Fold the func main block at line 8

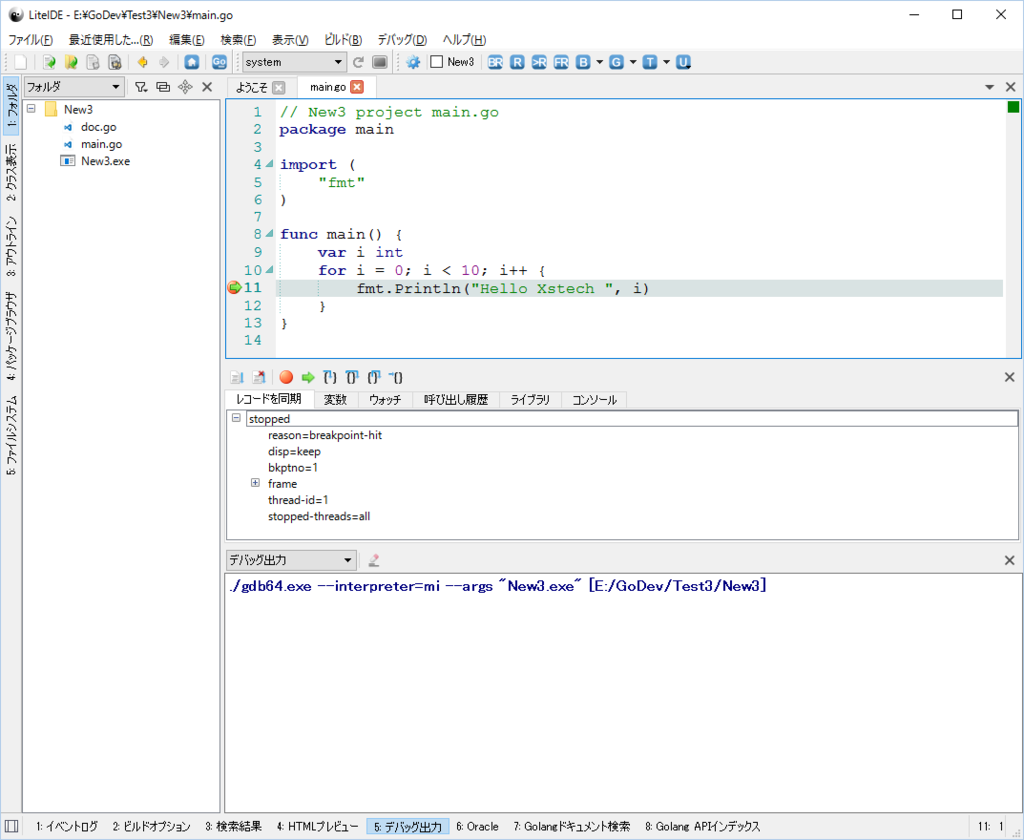tap(269, 234)
